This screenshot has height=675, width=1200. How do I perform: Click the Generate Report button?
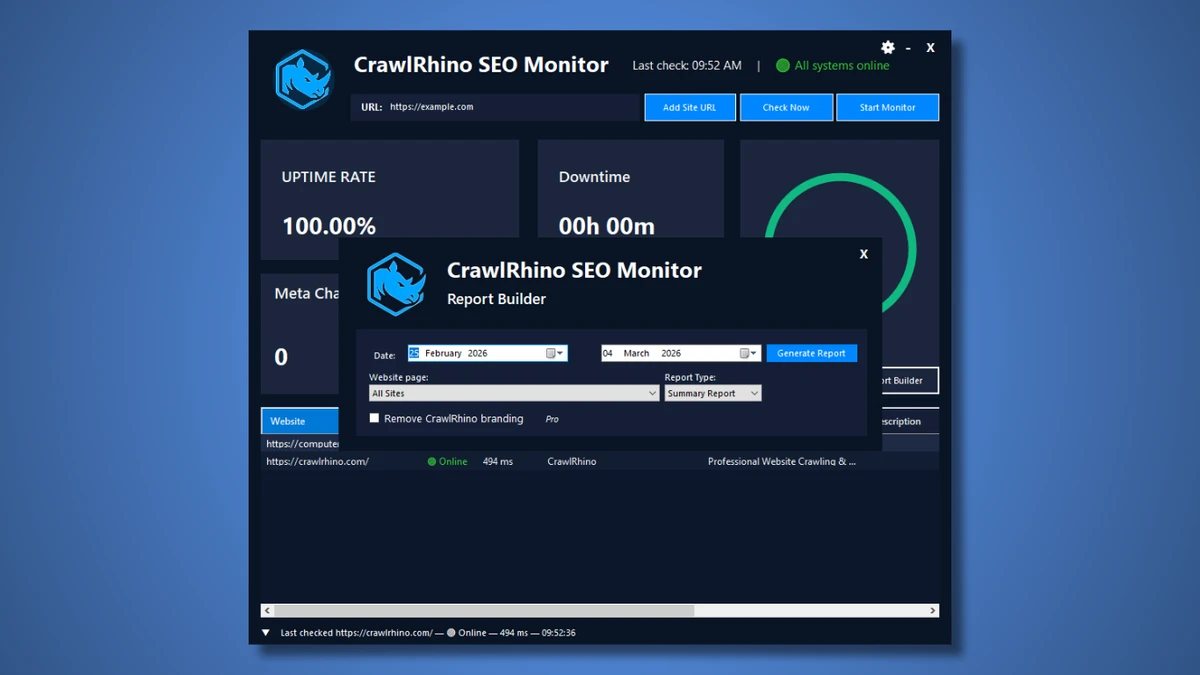pos(811,353)
